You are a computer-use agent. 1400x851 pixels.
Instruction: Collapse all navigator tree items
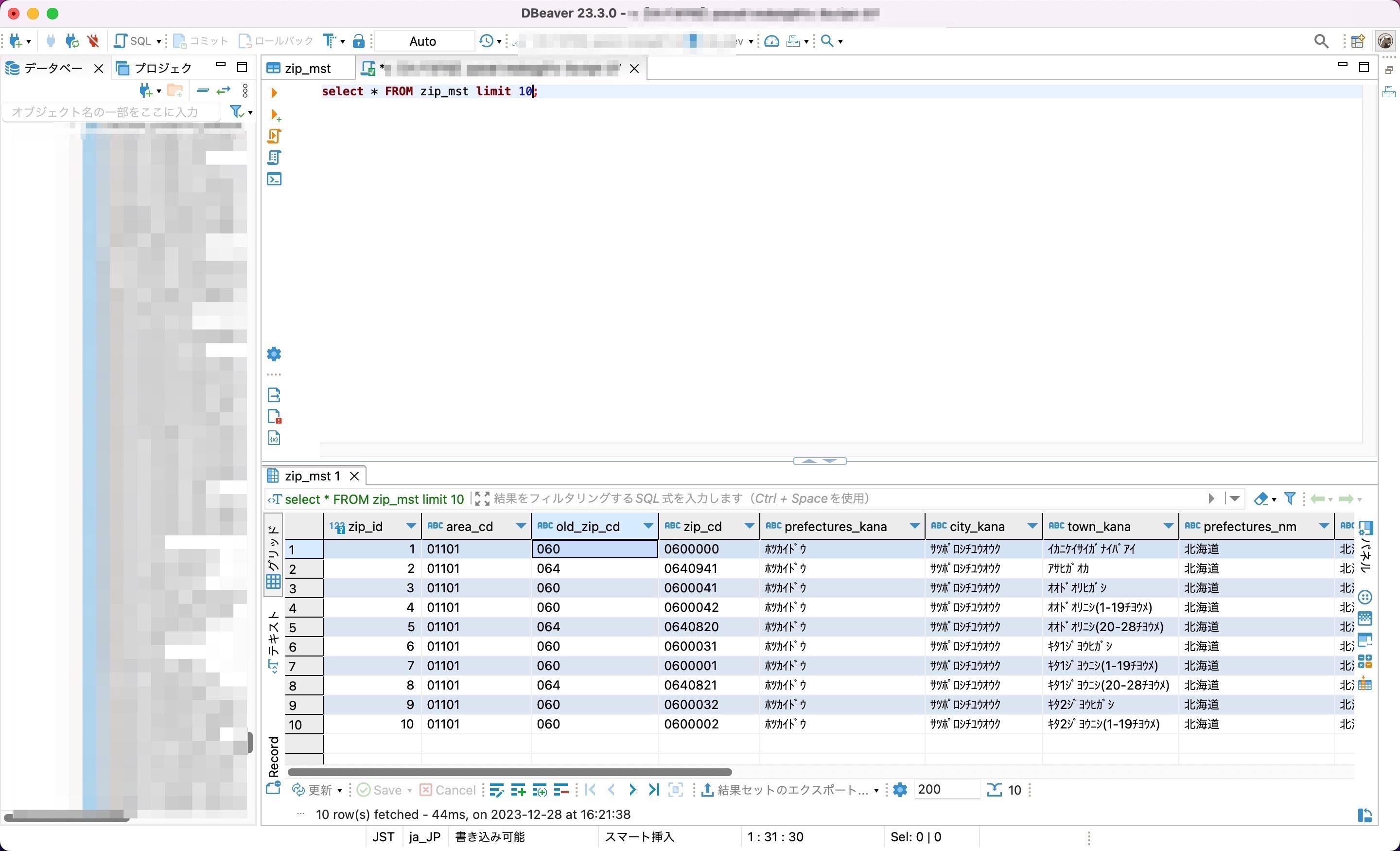point(203,90)
